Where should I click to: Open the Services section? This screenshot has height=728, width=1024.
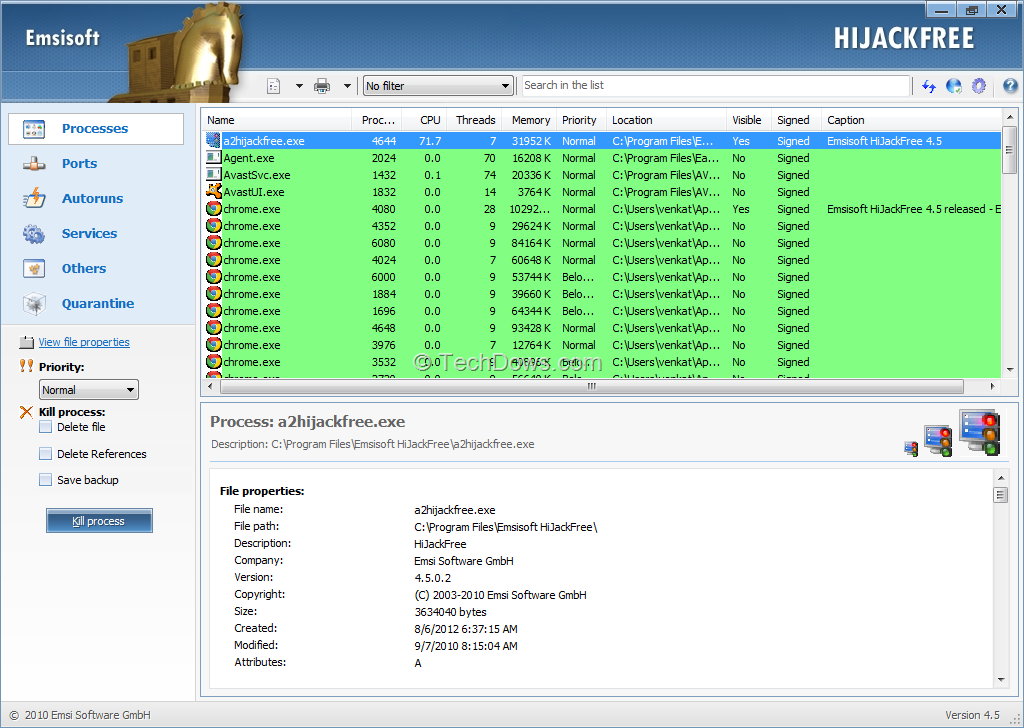pyautogui.click(x=89, y=233)
